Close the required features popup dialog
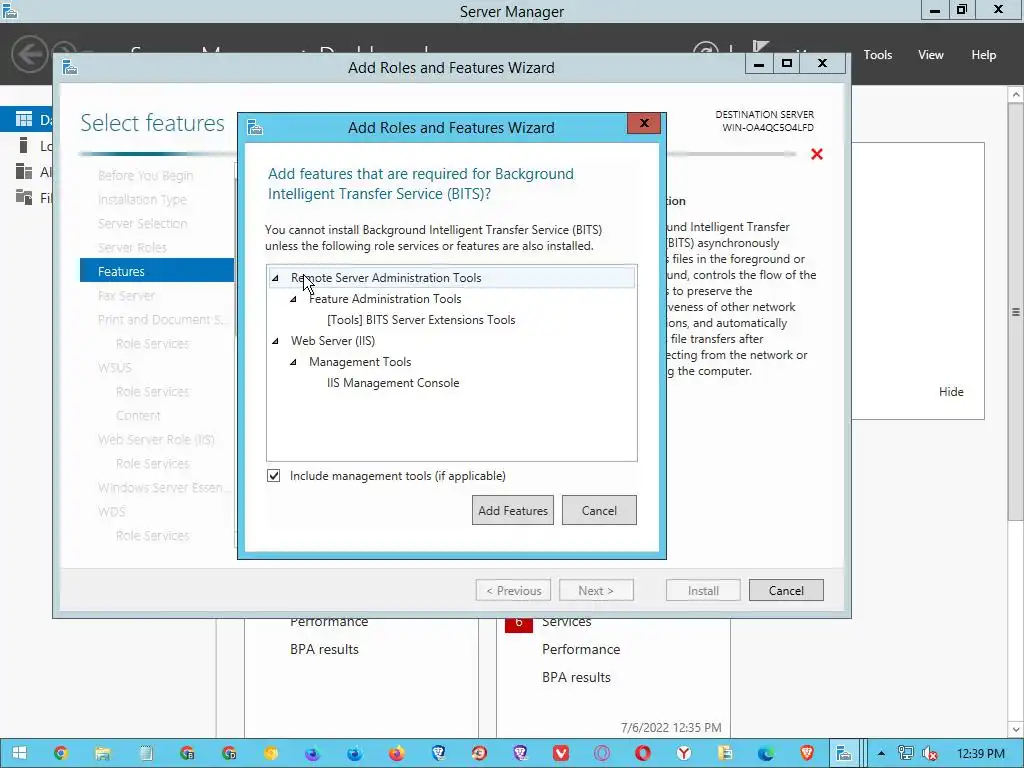 644,123
